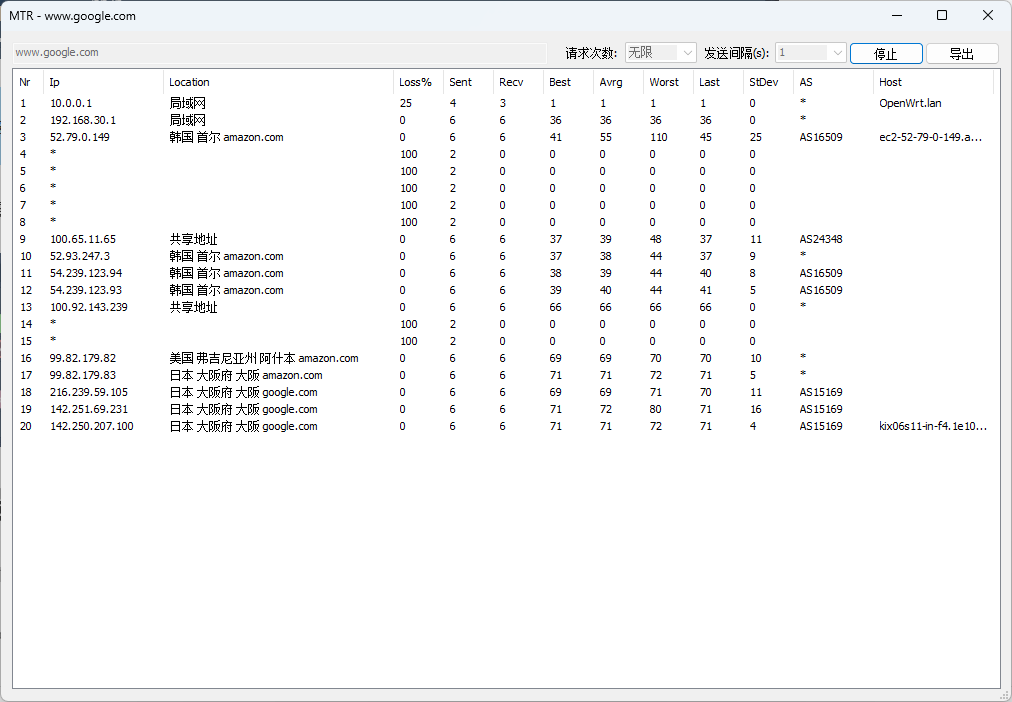Click the Ip column header
The height and width of the screenshot is (702, 1012).
55,82
